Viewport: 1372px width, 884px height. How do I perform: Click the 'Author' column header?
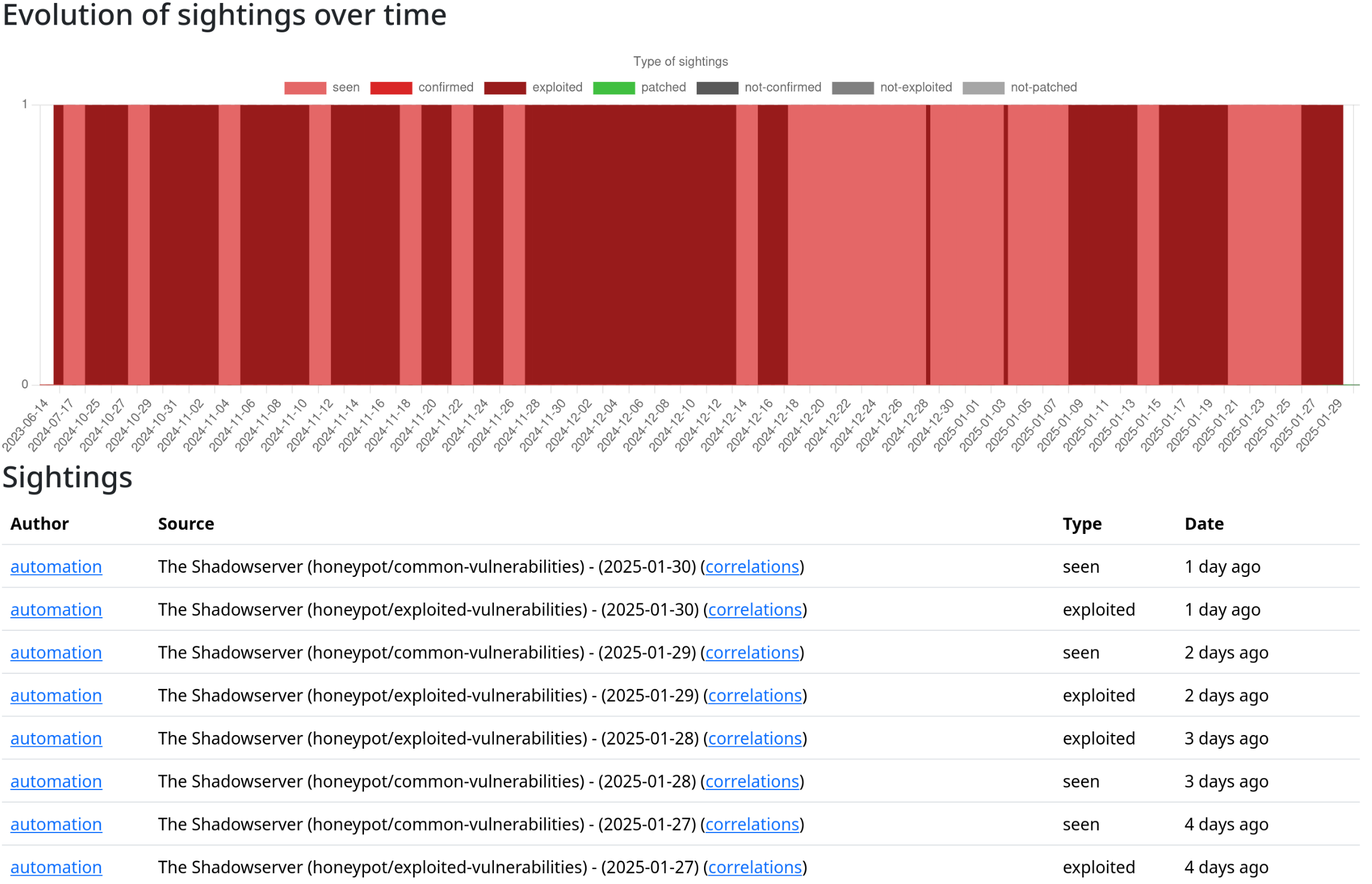click(x=40, y=525)
